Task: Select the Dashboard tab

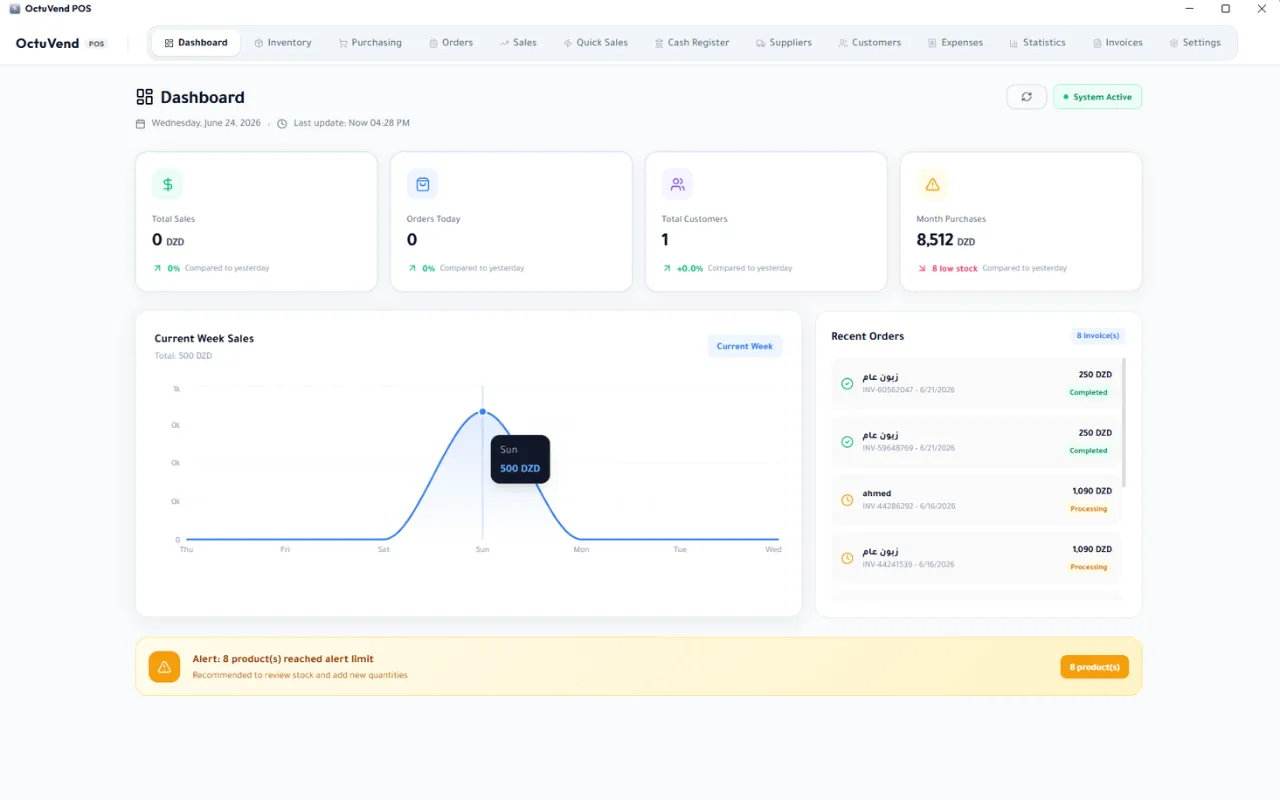Action: [x=196, y=43]
